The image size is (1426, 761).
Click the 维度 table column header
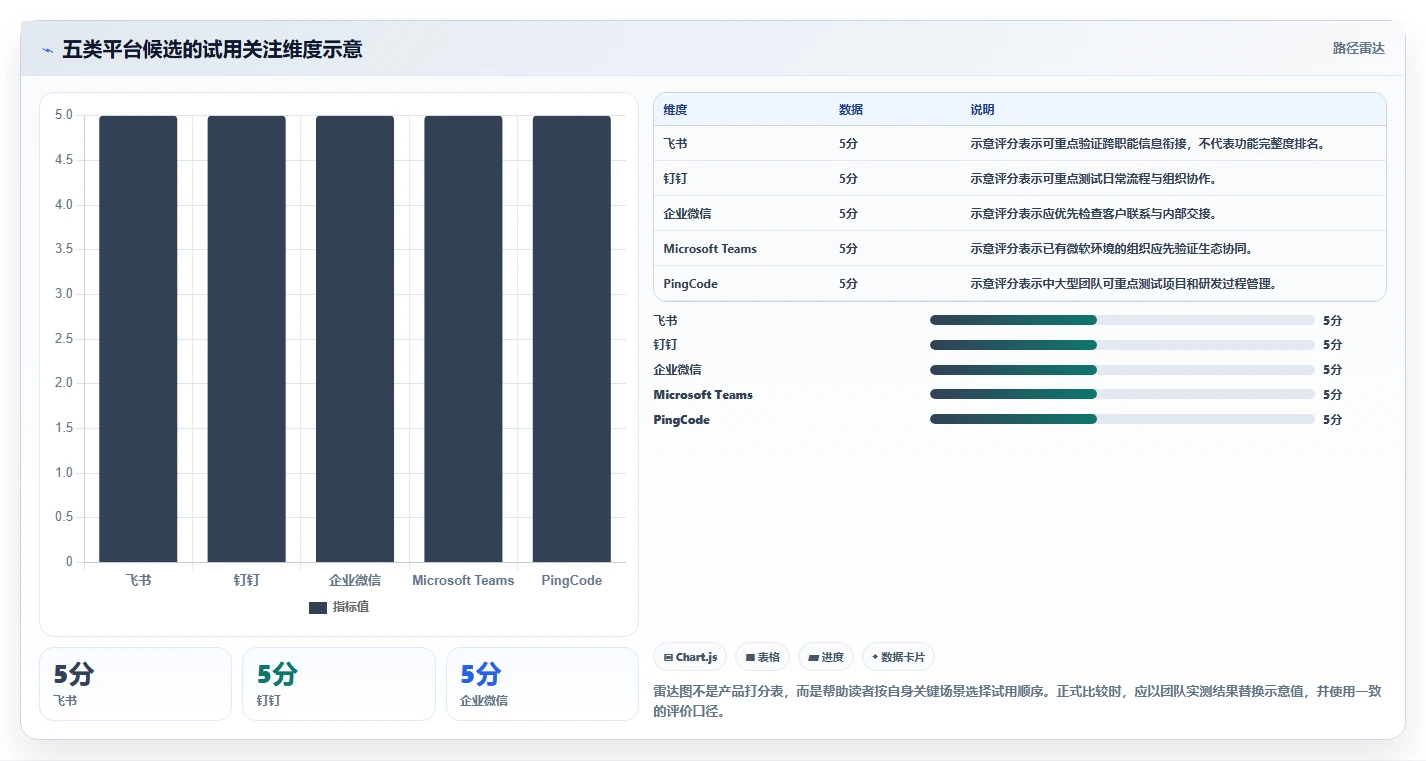(675, 110)
